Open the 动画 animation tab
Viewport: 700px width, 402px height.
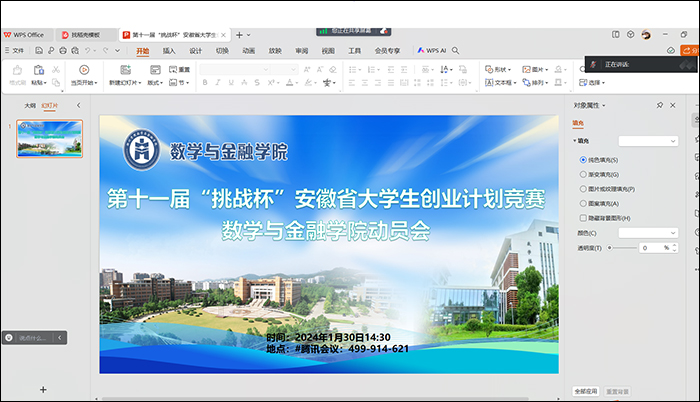tap(248, 50)
